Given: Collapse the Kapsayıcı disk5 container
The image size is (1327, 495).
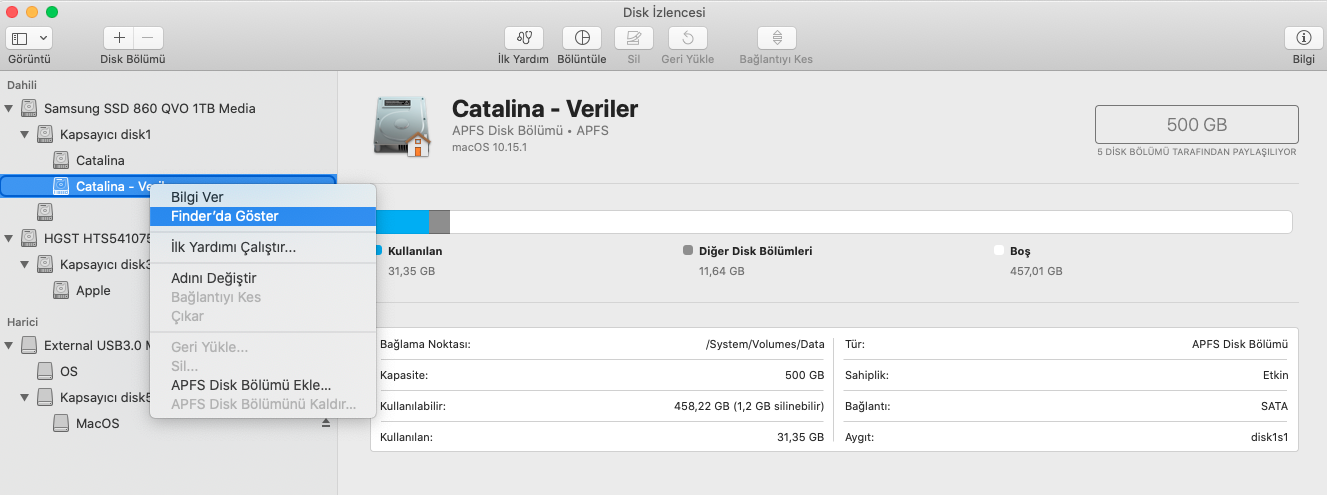Looking at the screenshot, I should point(25,397).
